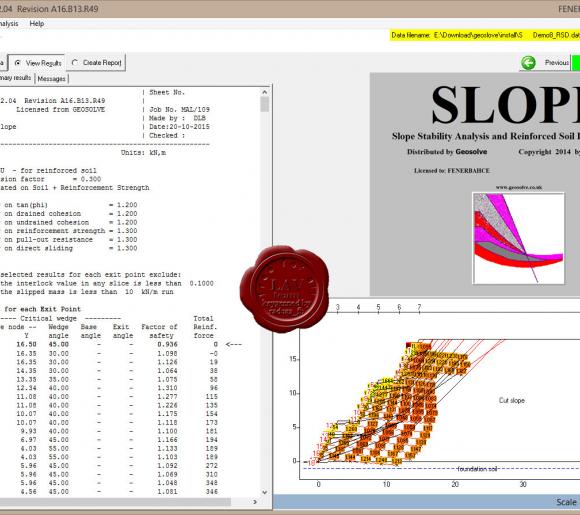Click the scroll up arrow of results pane

pos(264,92)
